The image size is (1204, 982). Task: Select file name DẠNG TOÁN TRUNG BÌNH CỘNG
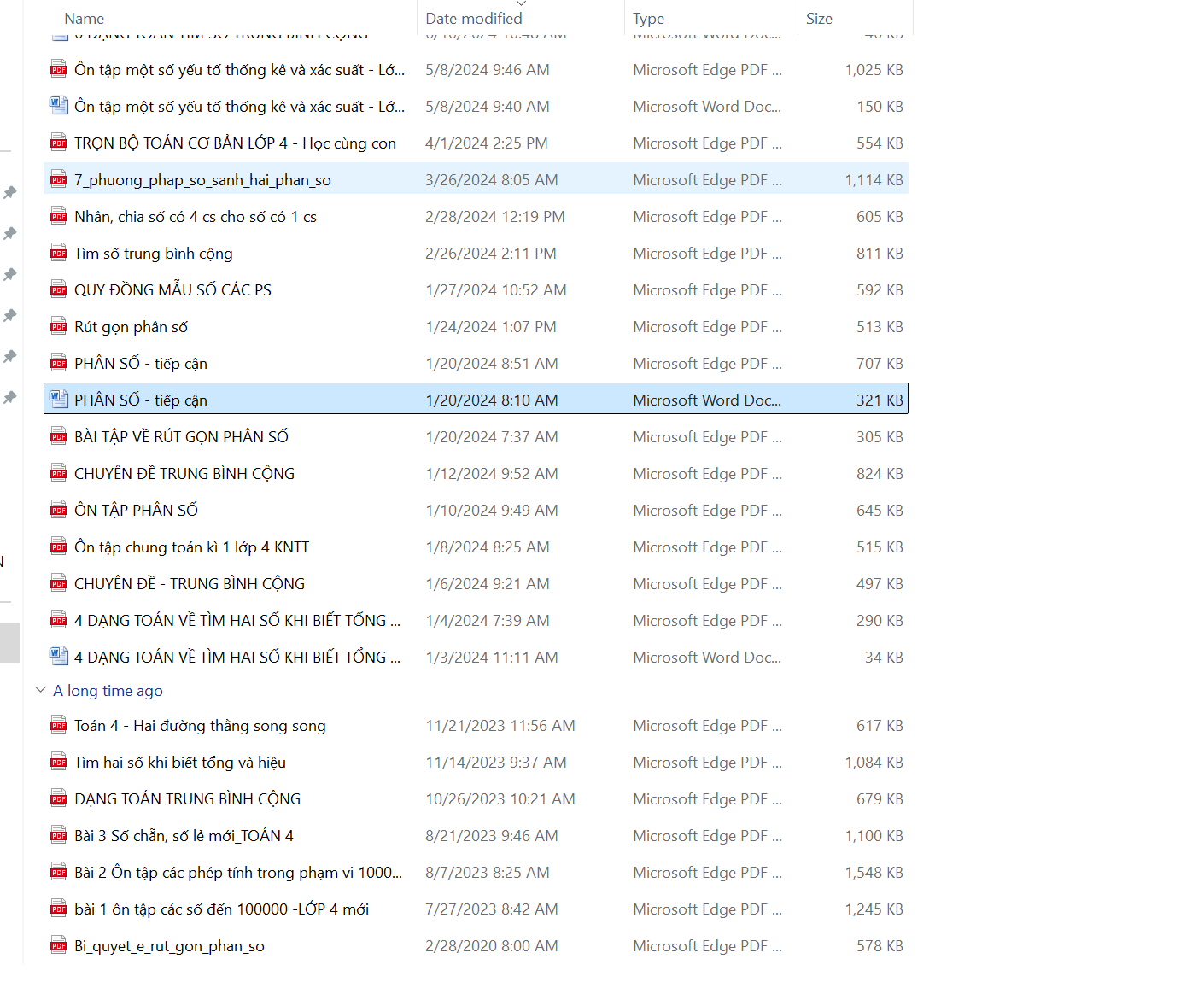coord(187,799)
